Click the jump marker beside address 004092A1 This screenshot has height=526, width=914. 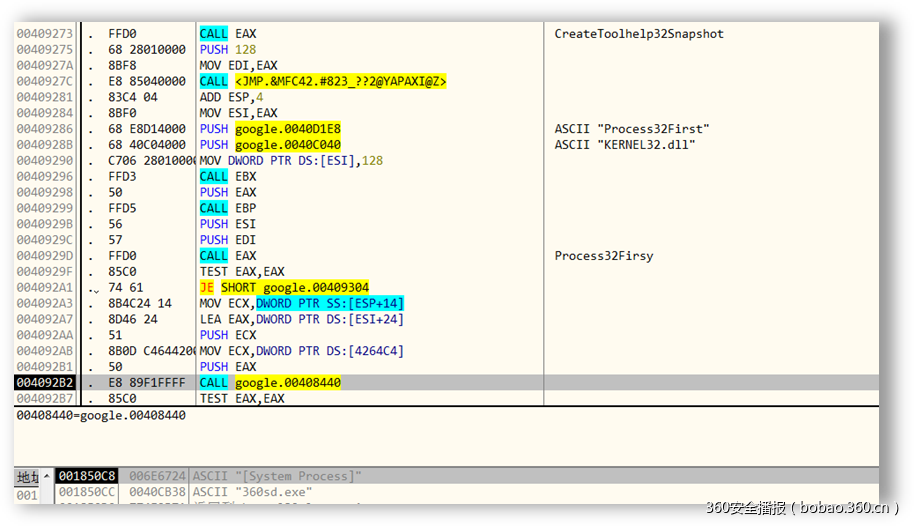point(93,289)
